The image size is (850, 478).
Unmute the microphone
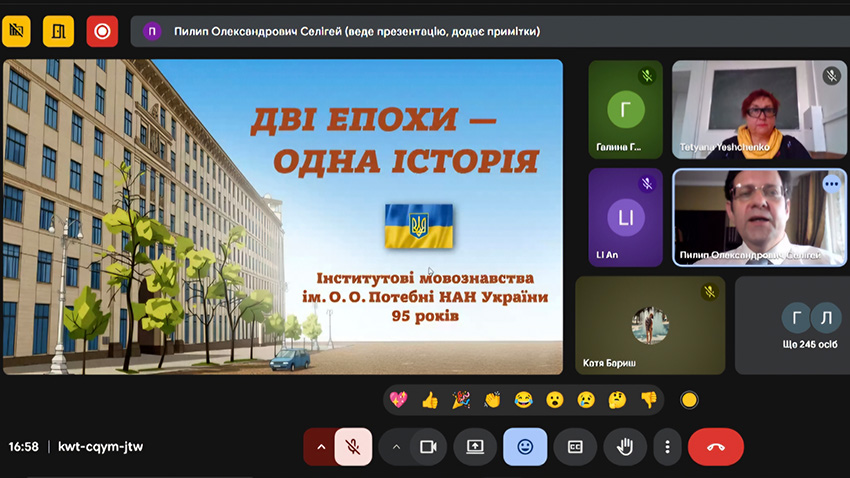353,447
